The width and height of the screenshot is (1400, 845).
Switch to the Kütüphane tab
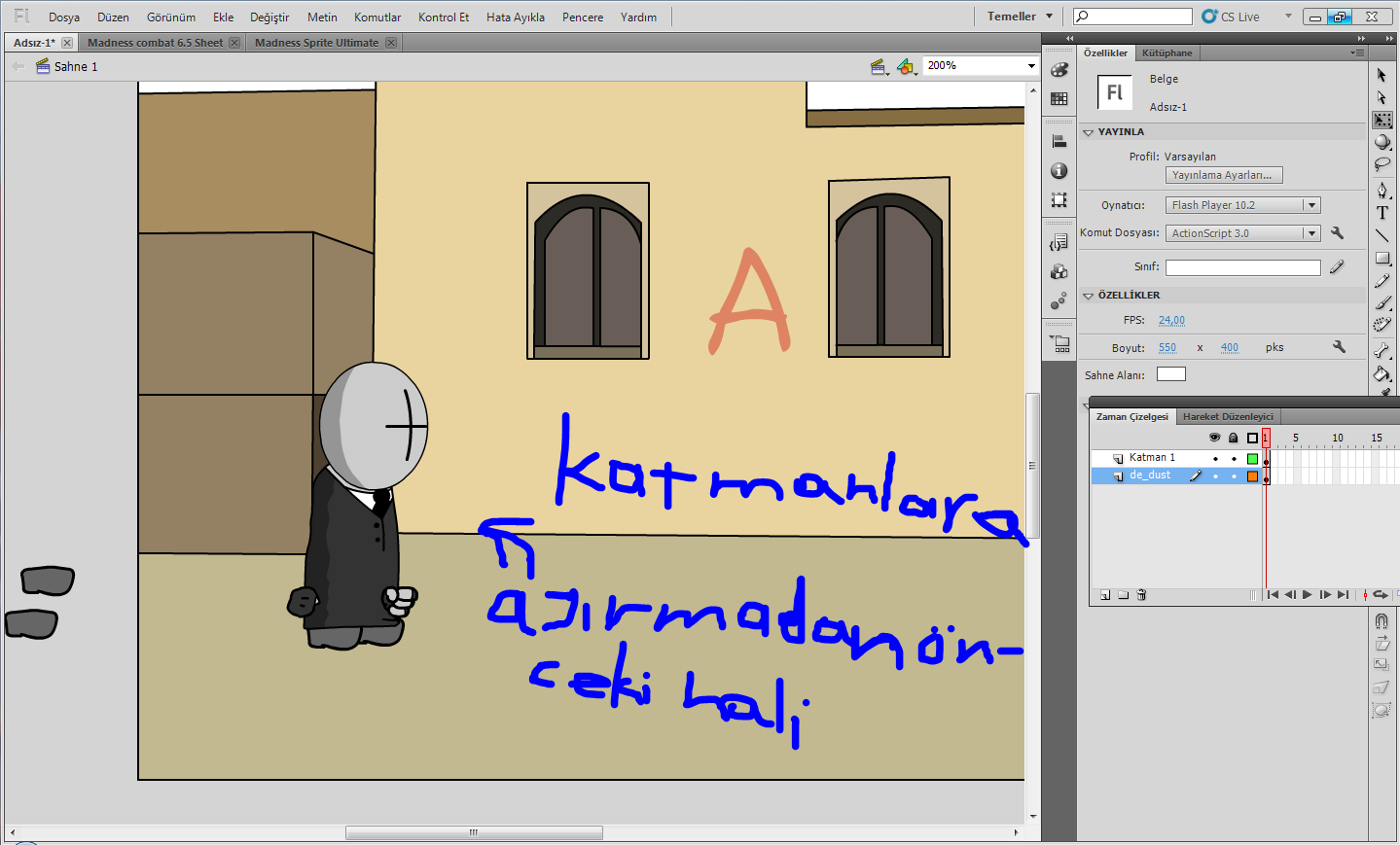1167,53
